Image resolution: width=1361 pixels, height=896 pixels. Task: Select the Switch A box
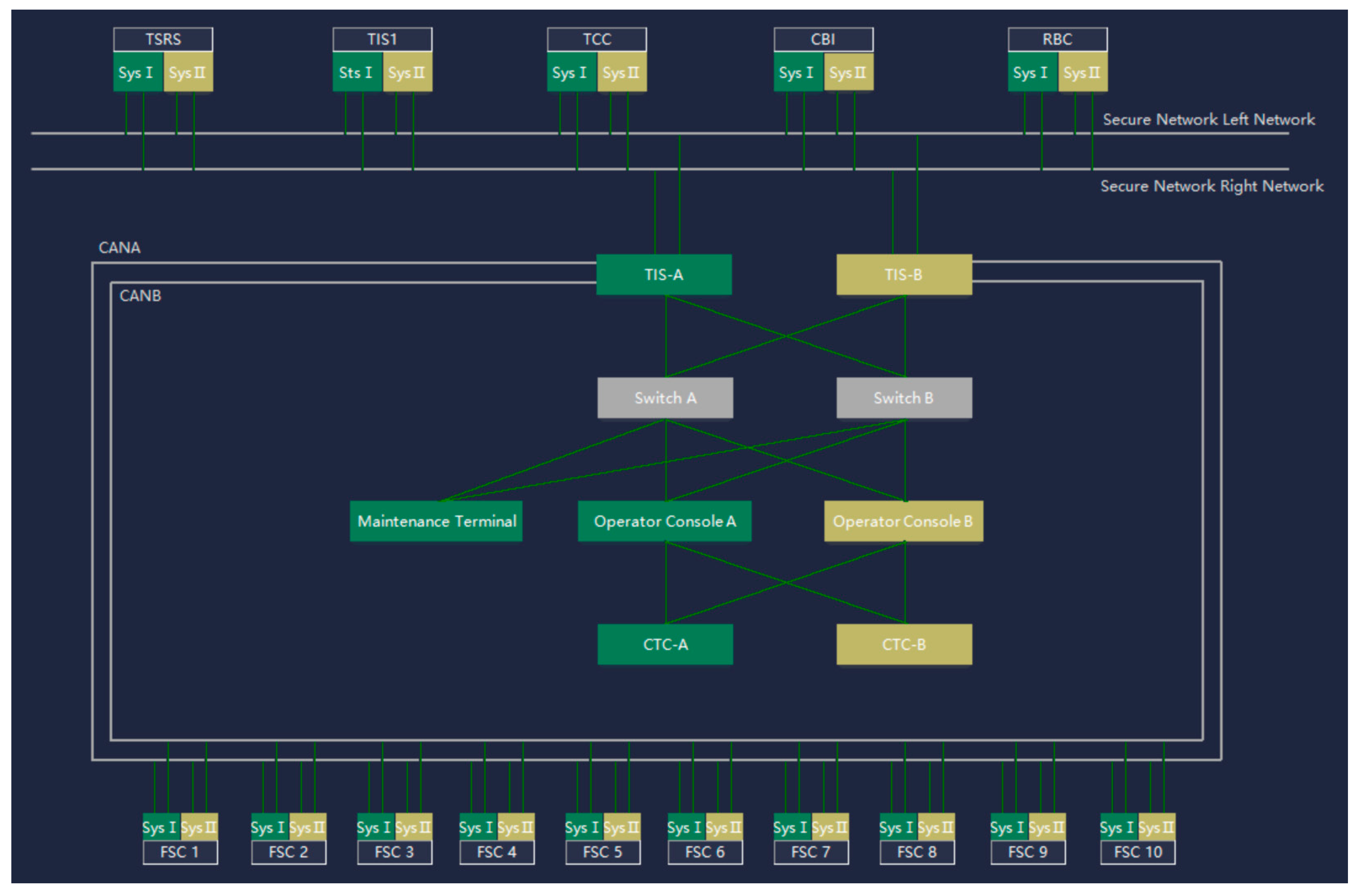pyautogui.click(x=665, y=398)
